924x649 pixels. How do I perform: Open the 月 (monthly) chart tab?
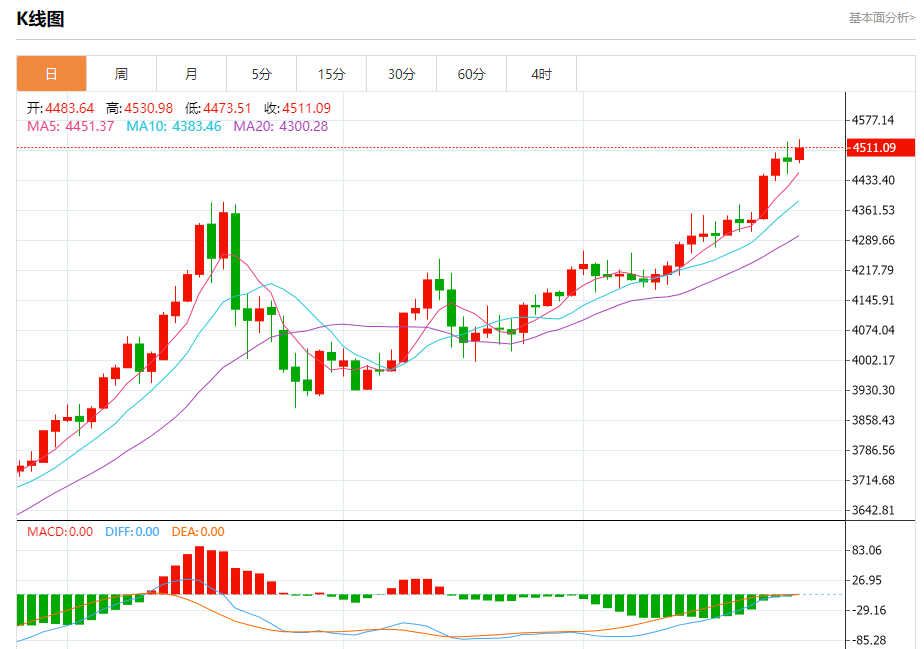click(x=191, y=74)
